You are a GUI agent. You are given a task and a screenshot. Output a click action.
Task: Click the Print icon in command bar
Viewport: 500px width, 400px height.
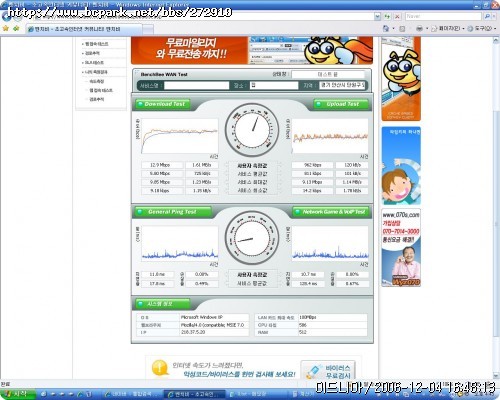click(x=419, y=29)
